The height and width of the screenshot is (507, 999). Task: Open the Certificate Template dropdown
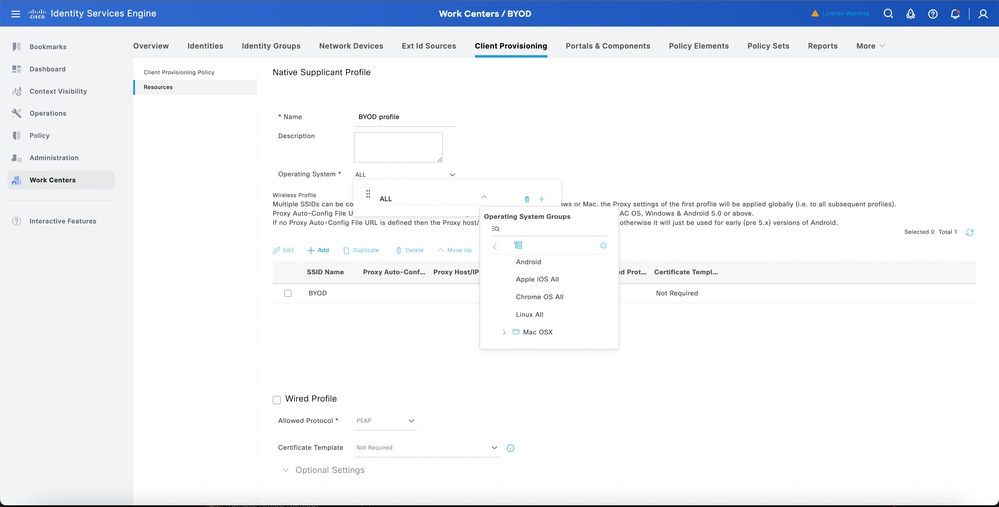click(x=427, y=448)
